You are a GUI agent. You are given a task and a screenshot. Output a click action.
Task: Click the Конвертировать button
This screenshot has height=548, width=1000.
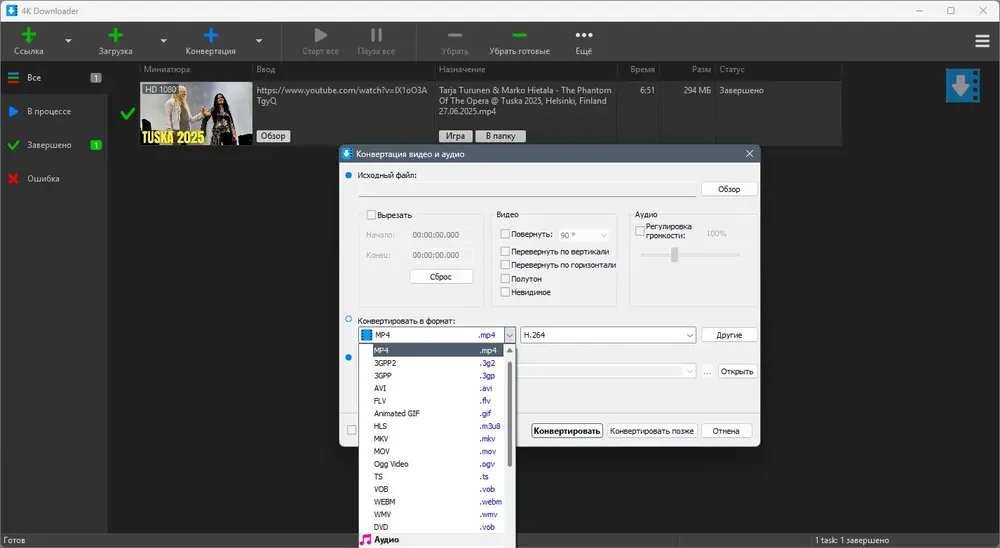pyautogui.click(x=567, y=431)
